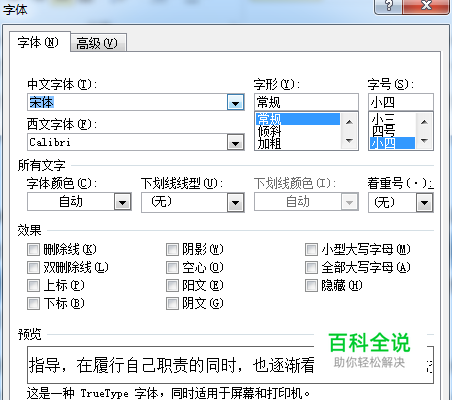Click the 字号 list scroll-down arrow
The image size is (452, 400).
pos(424,140)
